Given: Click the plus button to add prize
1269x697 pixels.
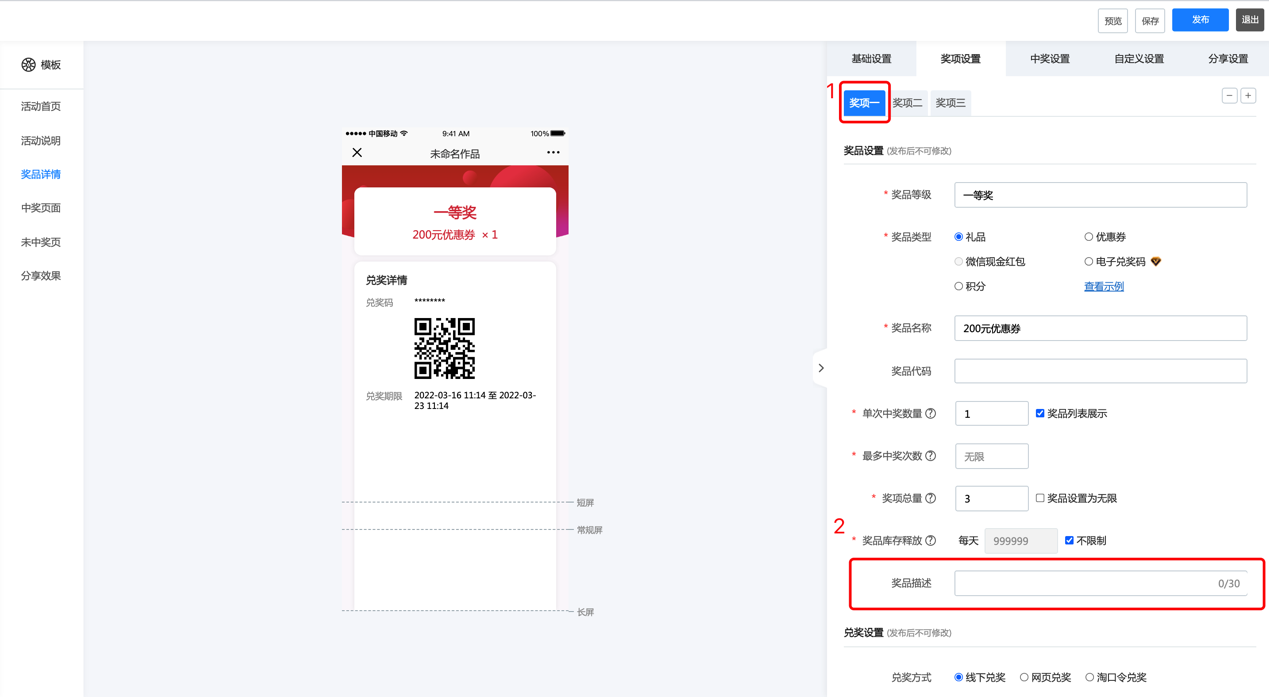Looking at the screenshot, I should click(x=1248, y=96).
